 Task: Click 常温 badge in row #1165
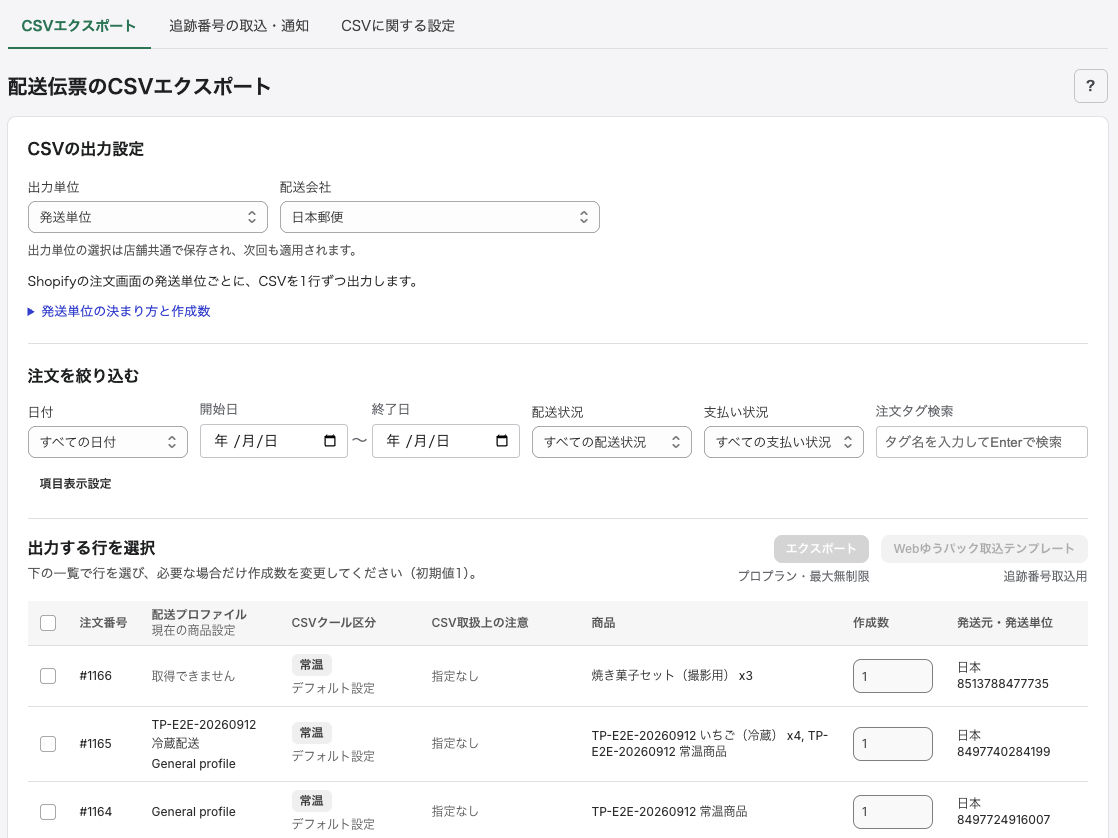[312, 732]
